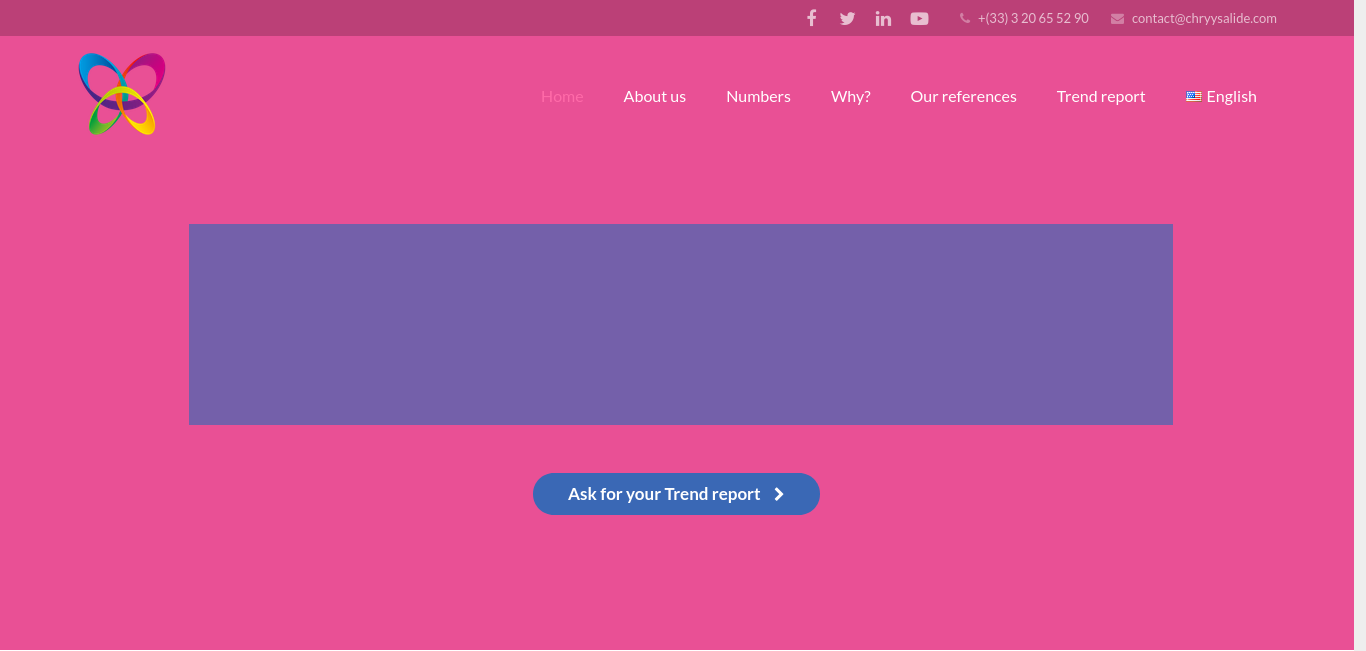Click the arrow inside the Trend report button

779,494
